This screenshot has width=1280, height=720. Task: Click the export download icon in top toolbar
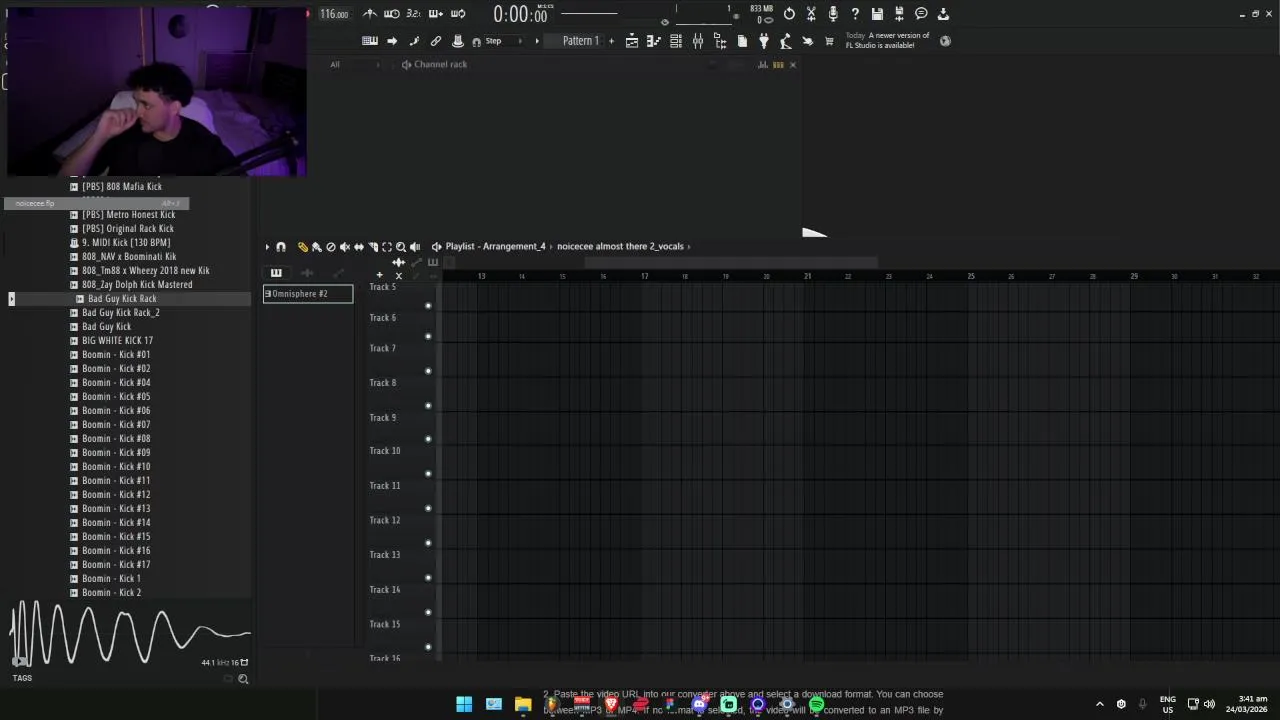pos(943,14)
